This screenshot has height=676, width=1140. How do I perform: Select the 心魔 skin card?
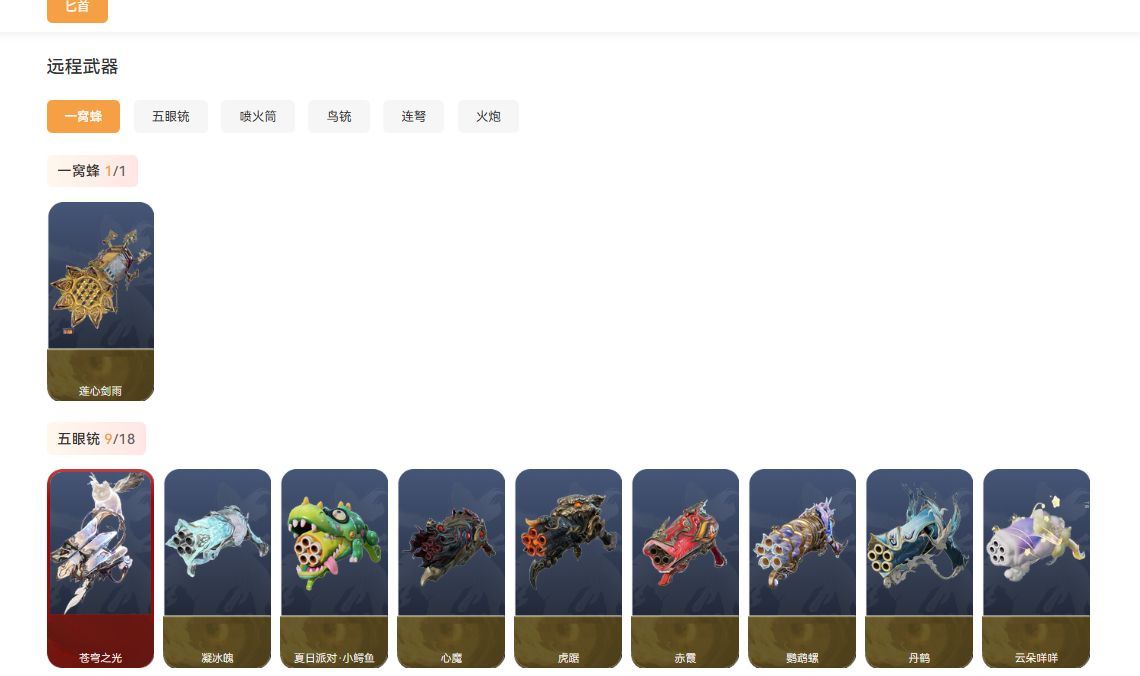[451, 568]
